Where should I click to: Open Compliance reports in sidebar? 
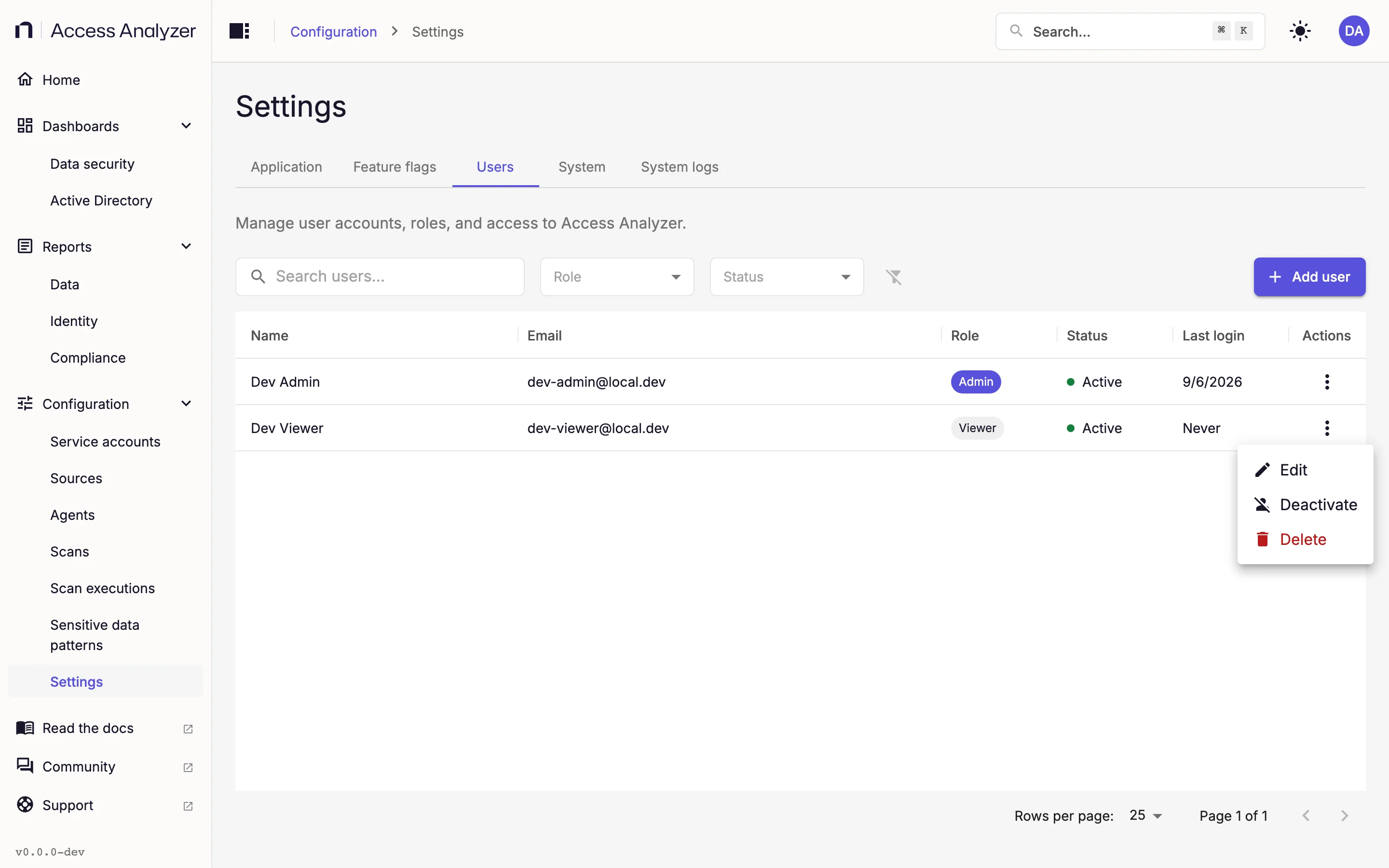click(88, 358)
